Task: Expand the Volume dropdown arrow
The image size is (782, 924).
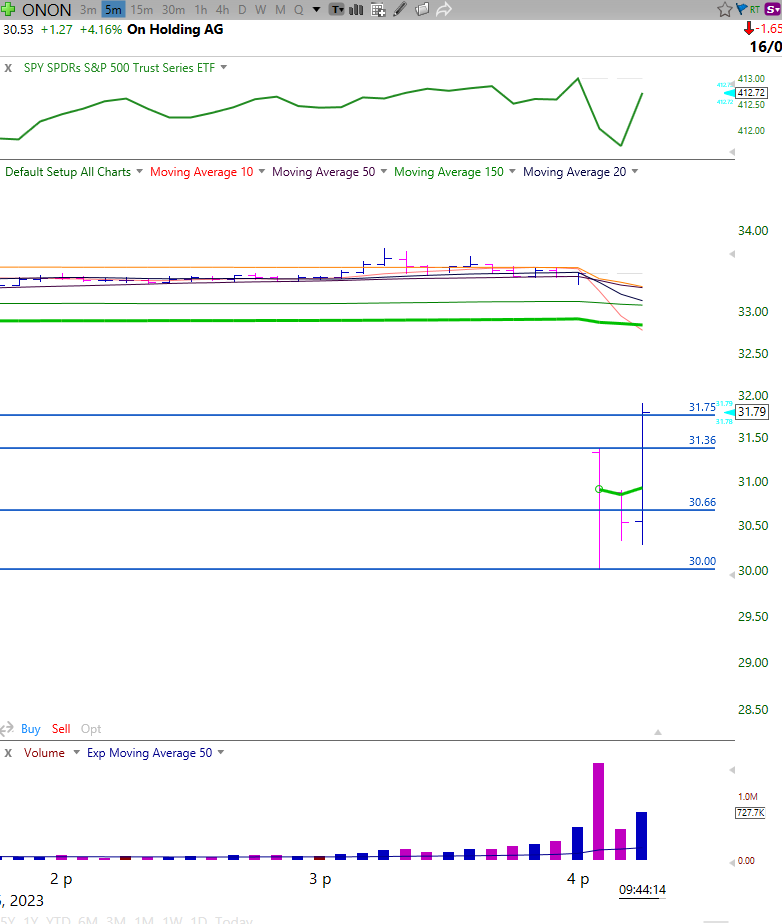Action: click(77, 752)
